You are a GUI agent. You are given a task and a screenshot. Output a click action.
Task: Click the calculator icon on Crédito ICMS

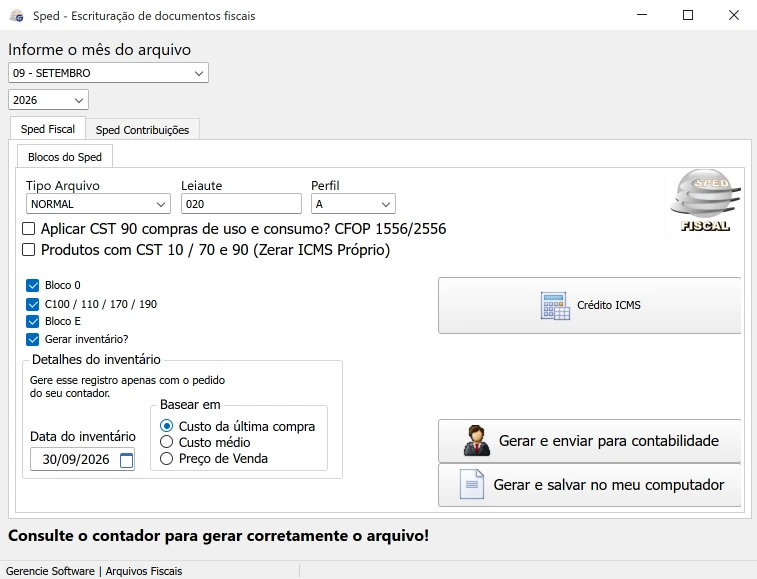click(x=555, y=306)
